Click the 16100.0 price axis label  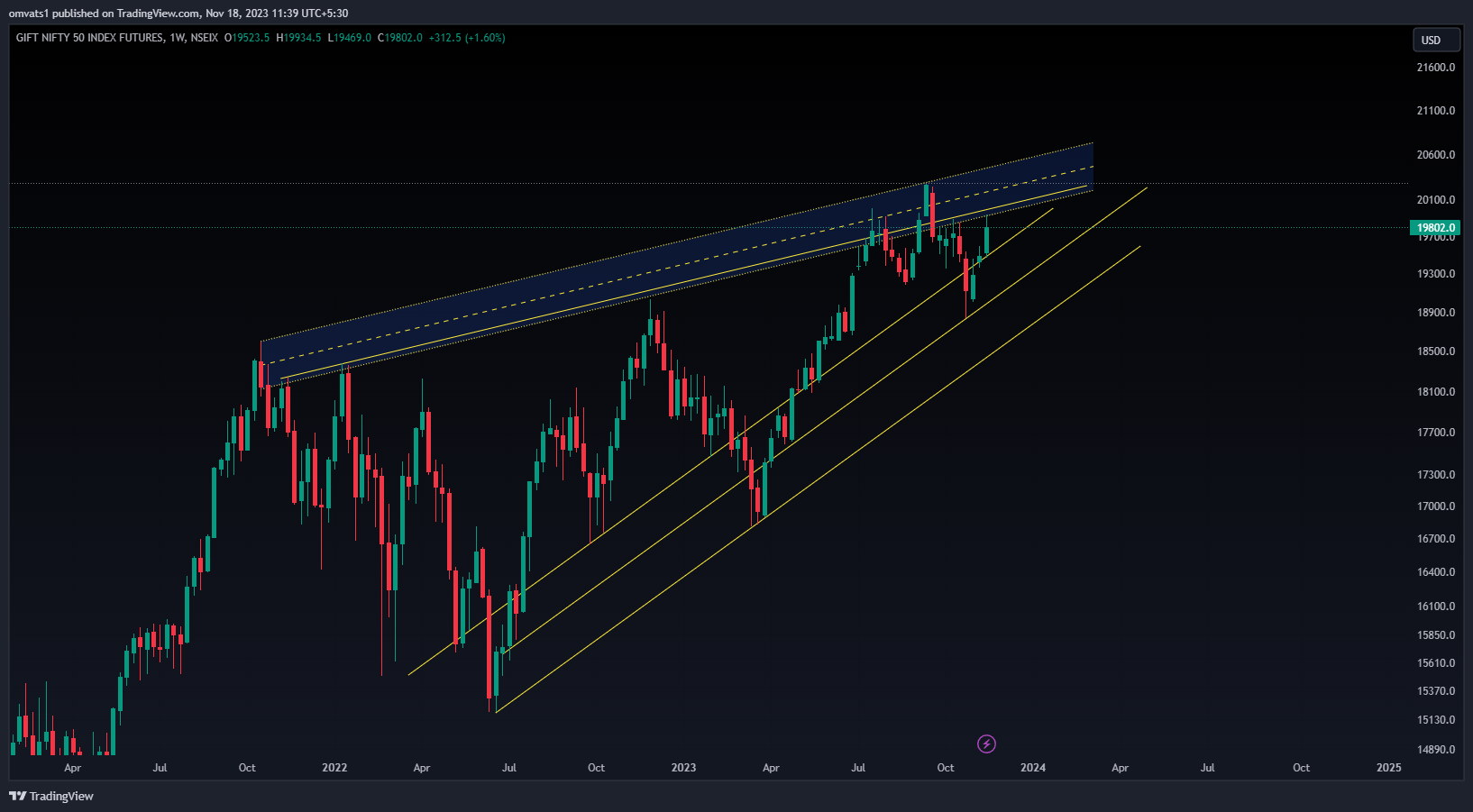[x=1436, y=607]
